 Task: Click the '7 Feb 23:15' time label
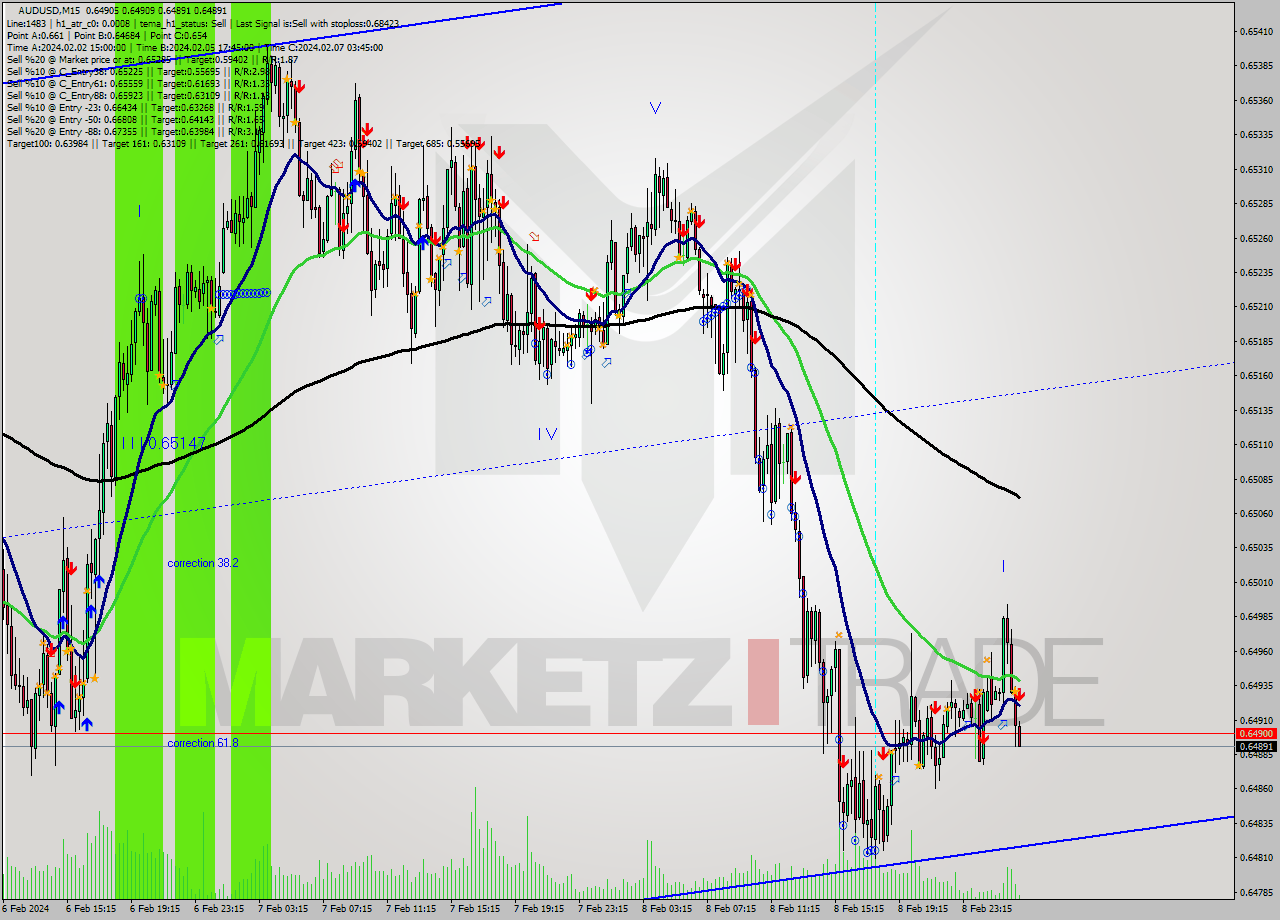(603, 909)
